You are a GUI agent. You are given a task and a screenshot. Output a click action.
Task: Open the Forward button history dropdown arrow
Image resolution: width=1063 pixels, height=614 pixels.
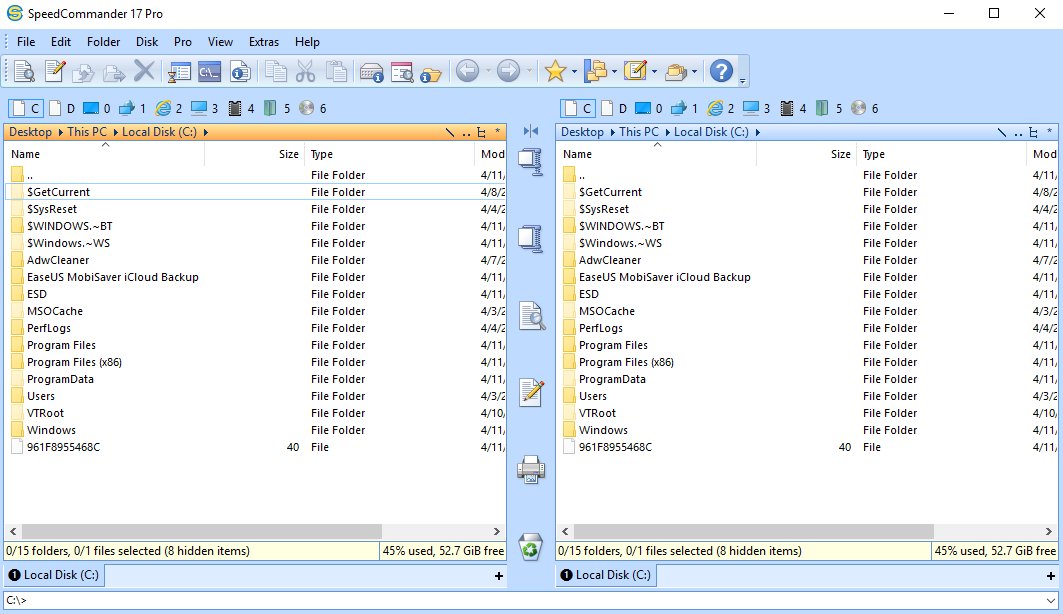pos(529,71)
